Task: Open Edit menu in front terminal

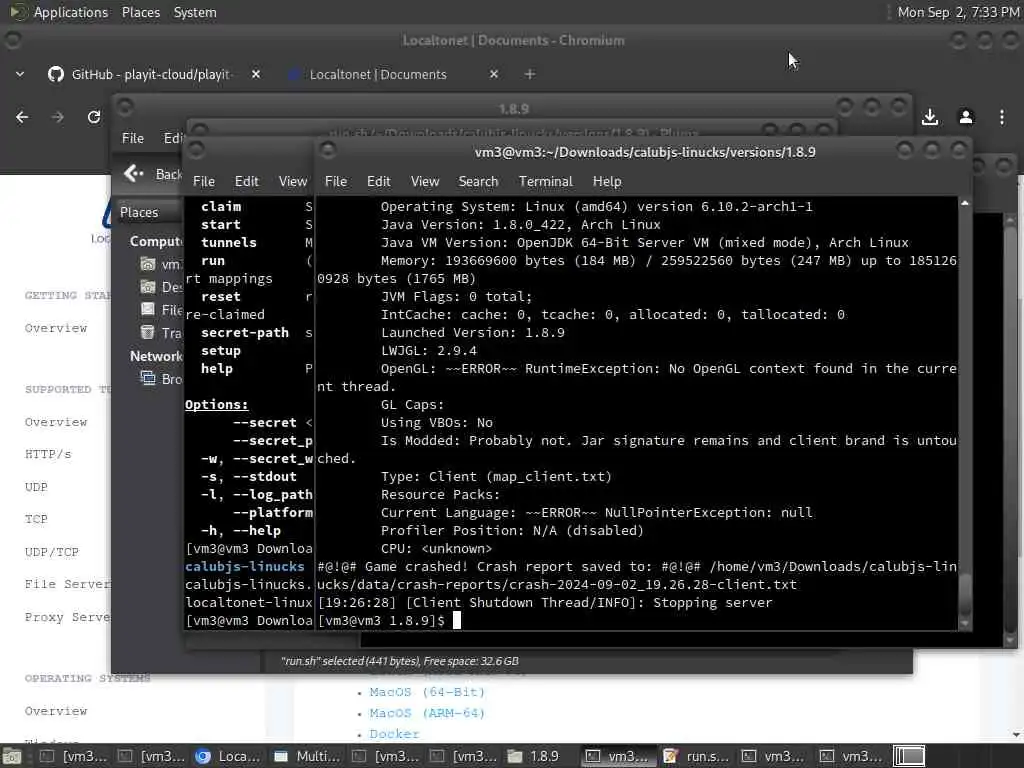Action: [378, 182]
